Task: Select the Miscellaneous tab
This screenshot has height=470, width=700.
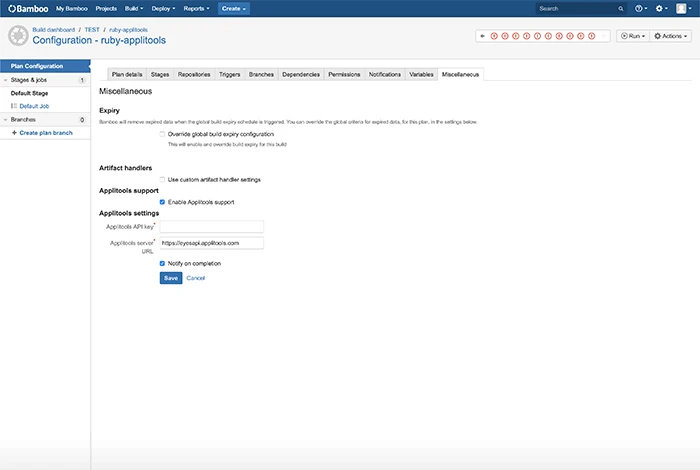Action: (x=460, y=75)
